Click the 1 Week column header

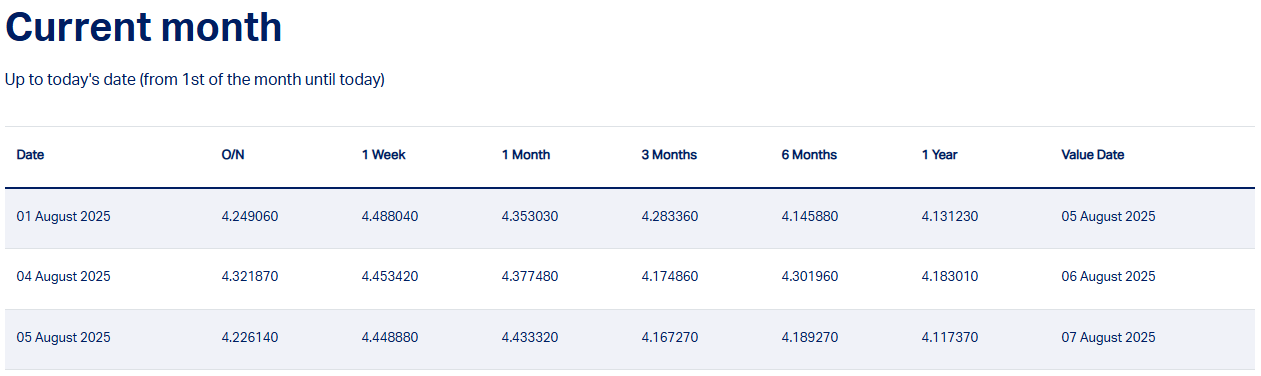(384, 155)
